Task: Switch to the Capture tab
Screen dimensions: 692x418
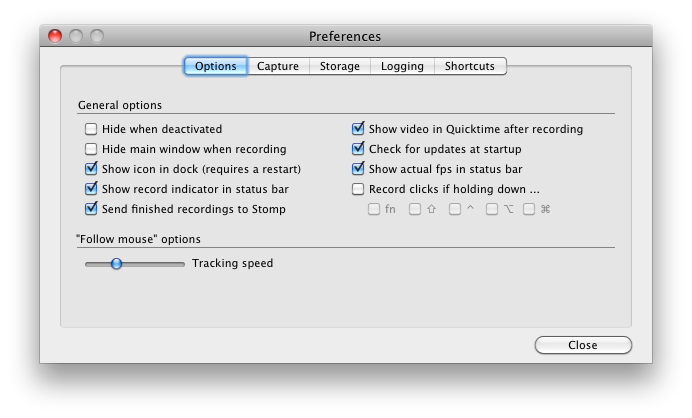Action: [277, 67]
